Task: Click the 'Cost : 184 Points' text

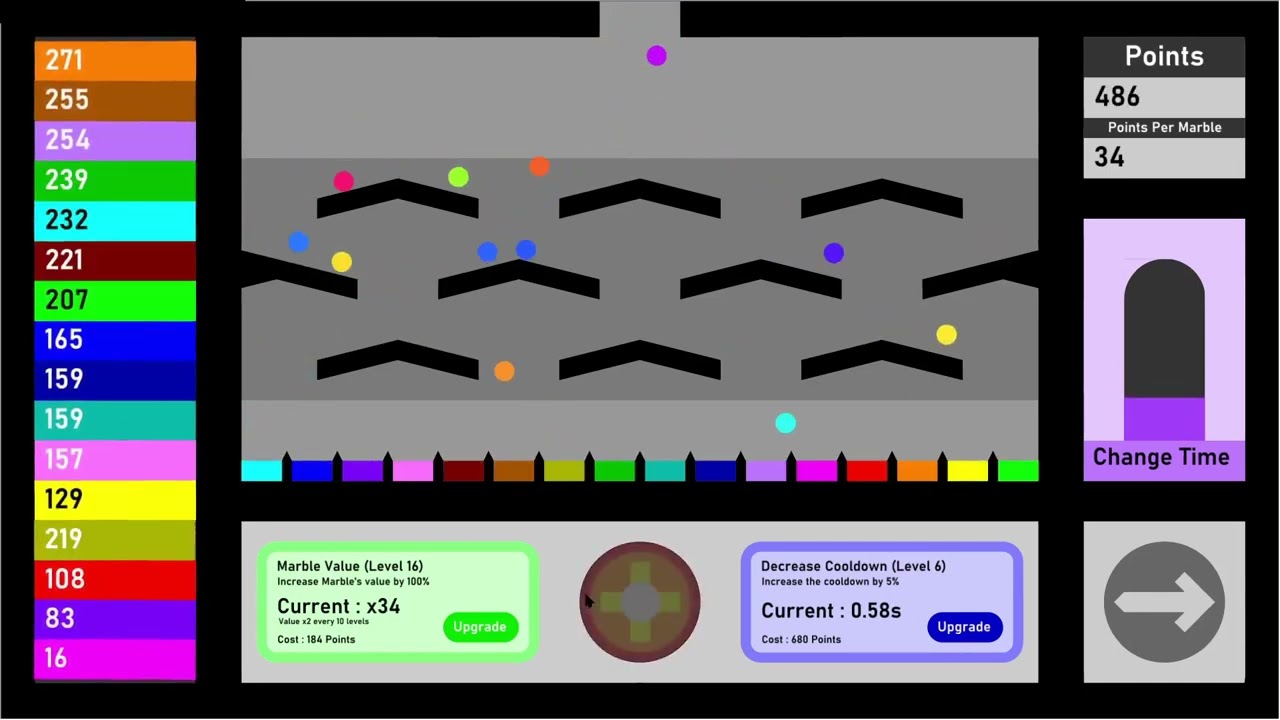Action: point(316,639)
